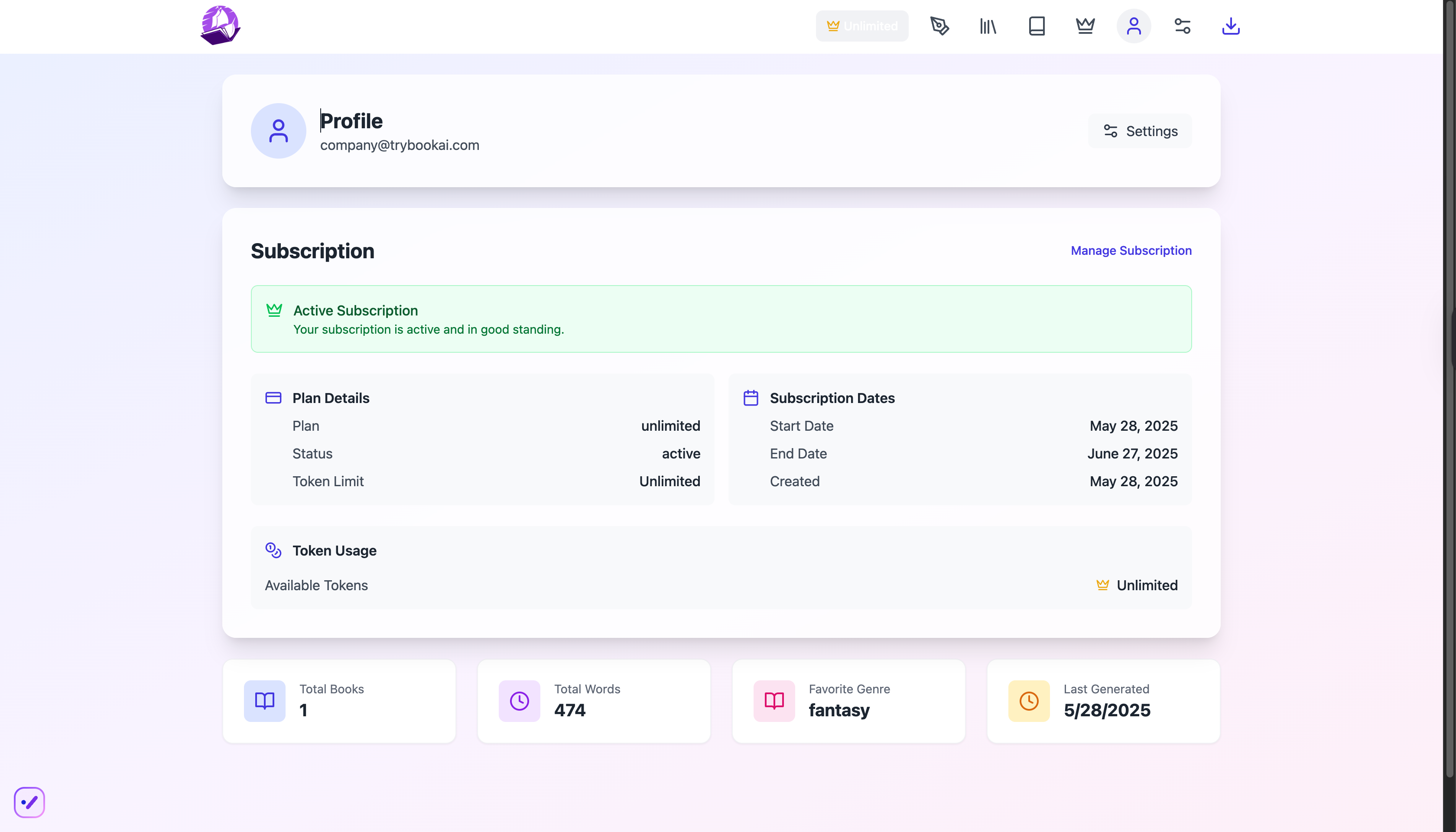Screen dimensions: 1456x832
Task: Click the floating checkmark widget icon
Action: point(29,802)
